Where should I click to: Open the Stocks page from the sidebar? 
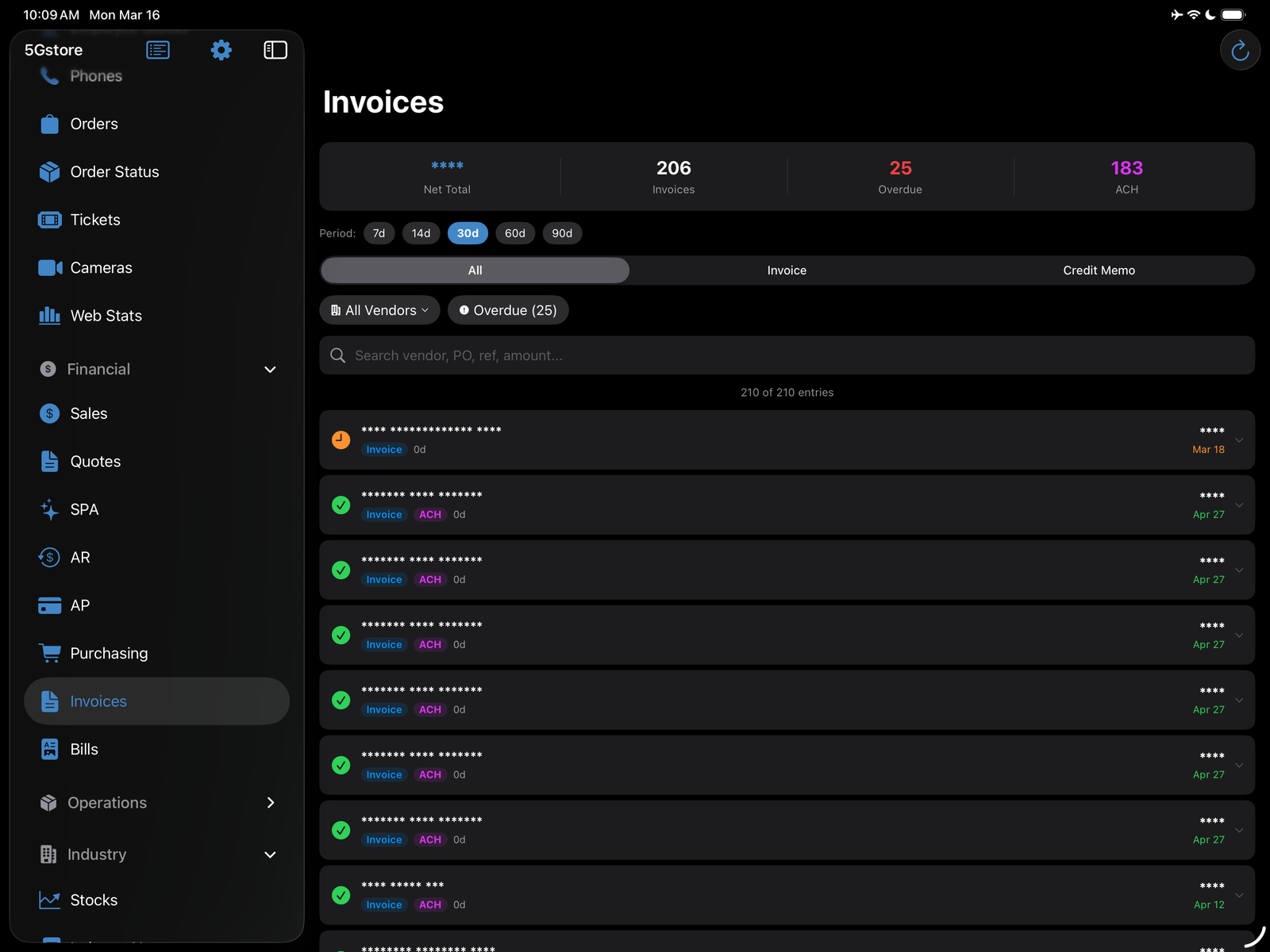(x=93, y=900)
